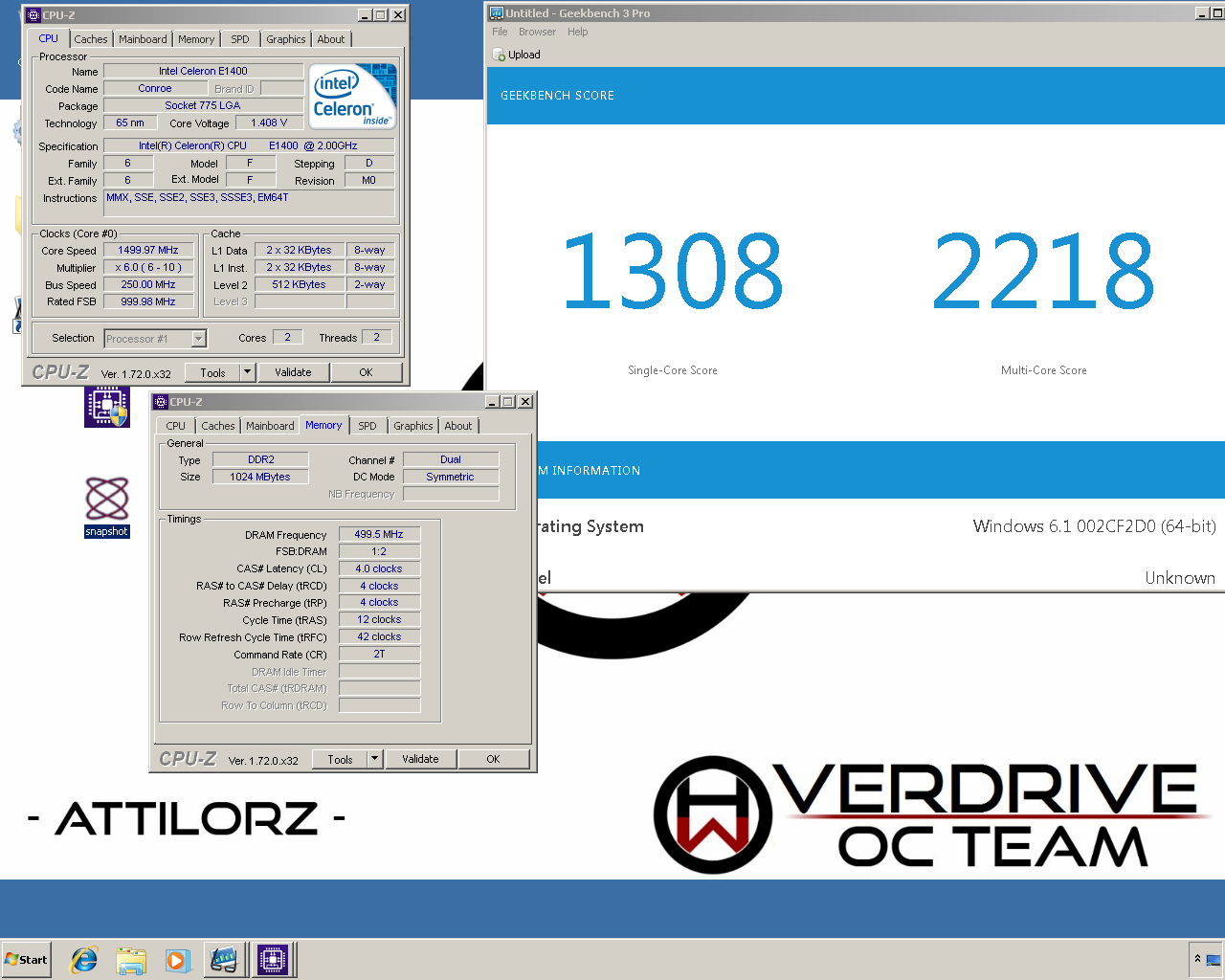
Task: Click the memory Size 1024 MBytes value
Action: click(259, 477)
